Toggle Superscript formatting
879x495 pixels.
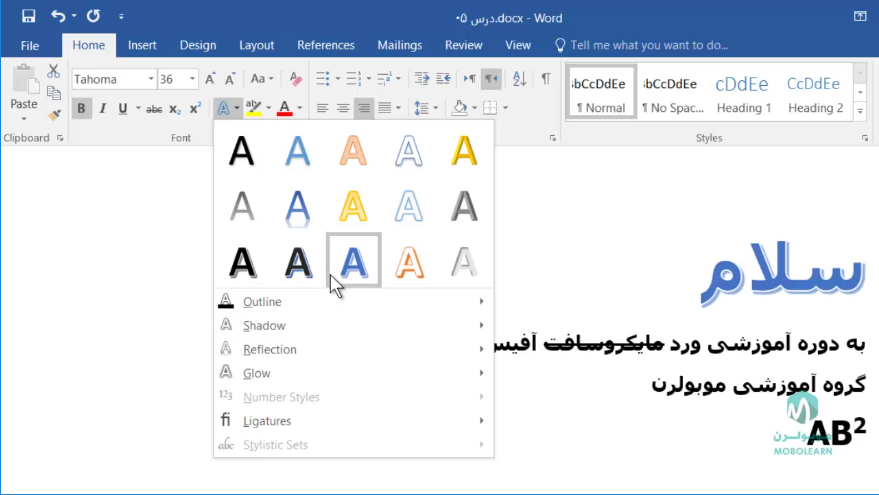click(x=195, y=108)
